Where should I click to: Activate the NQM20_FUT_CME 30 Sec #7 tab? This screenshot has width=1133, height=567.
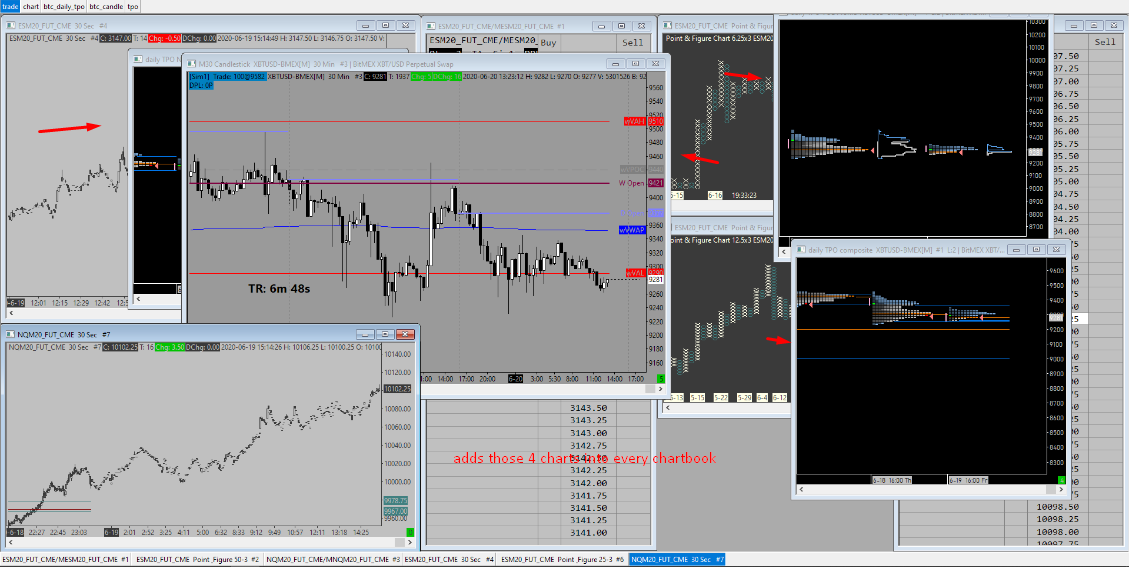coord(677,560)
